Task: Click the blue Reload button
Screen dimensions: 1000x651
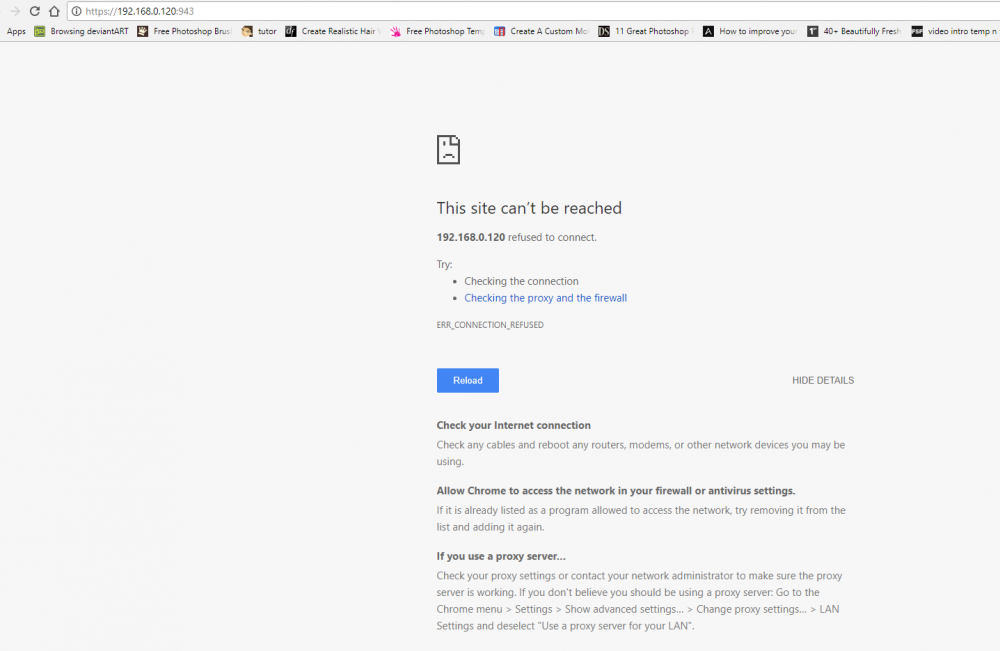Action: (x=467, y=380)
